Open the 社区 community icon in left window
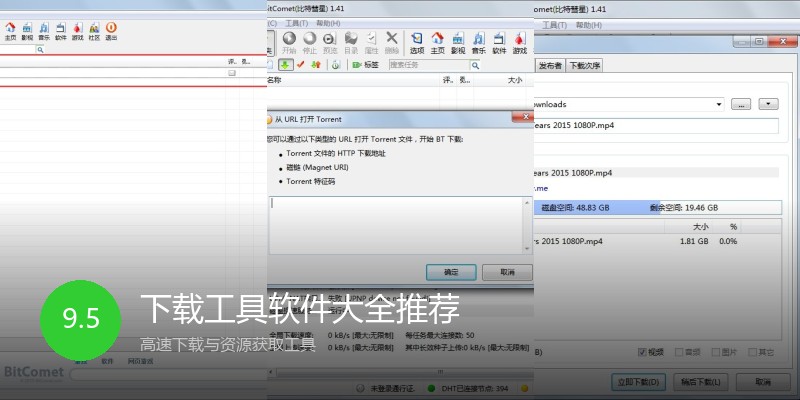This screenshot has height=400, width=800. [94, 31]
